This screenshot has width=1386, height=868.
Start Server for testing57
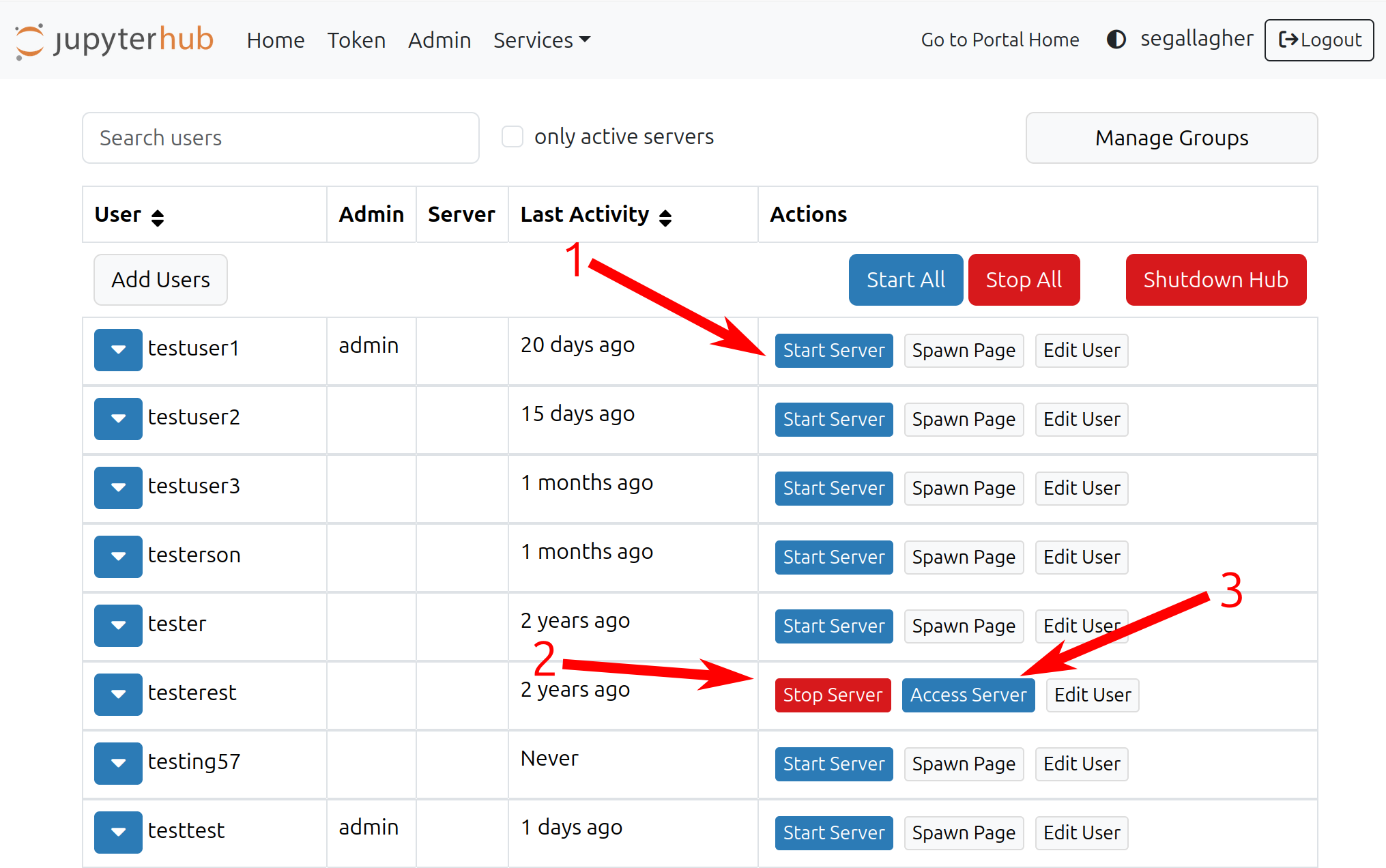834,764
